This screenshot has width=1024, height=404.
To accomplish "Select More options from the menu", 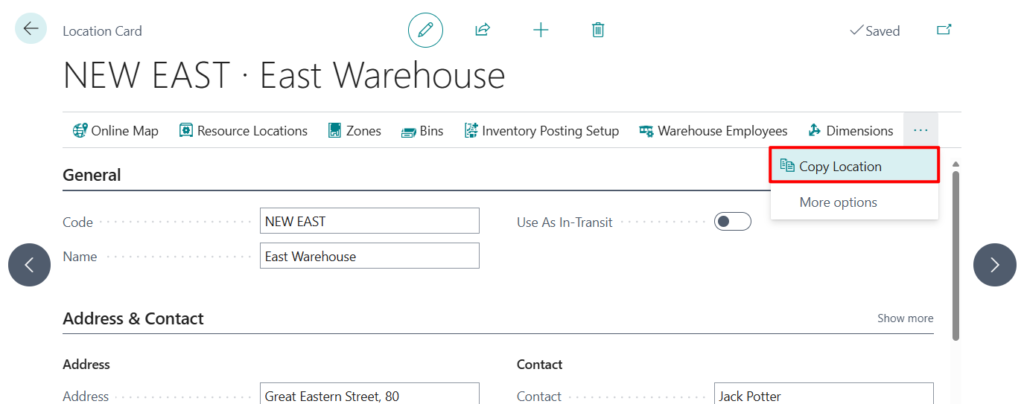I will pyautogui.click(x=838, y=202).
